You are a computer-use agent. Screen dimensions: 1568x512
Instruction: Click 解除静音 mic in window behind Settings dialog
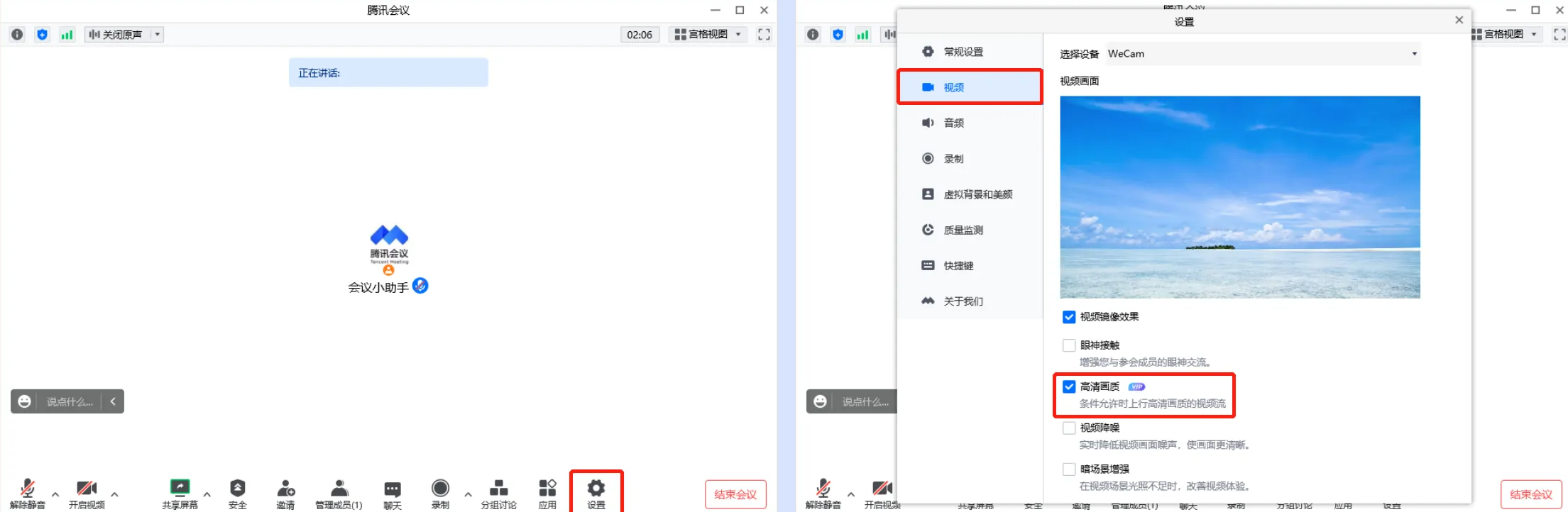coord(823,494)
